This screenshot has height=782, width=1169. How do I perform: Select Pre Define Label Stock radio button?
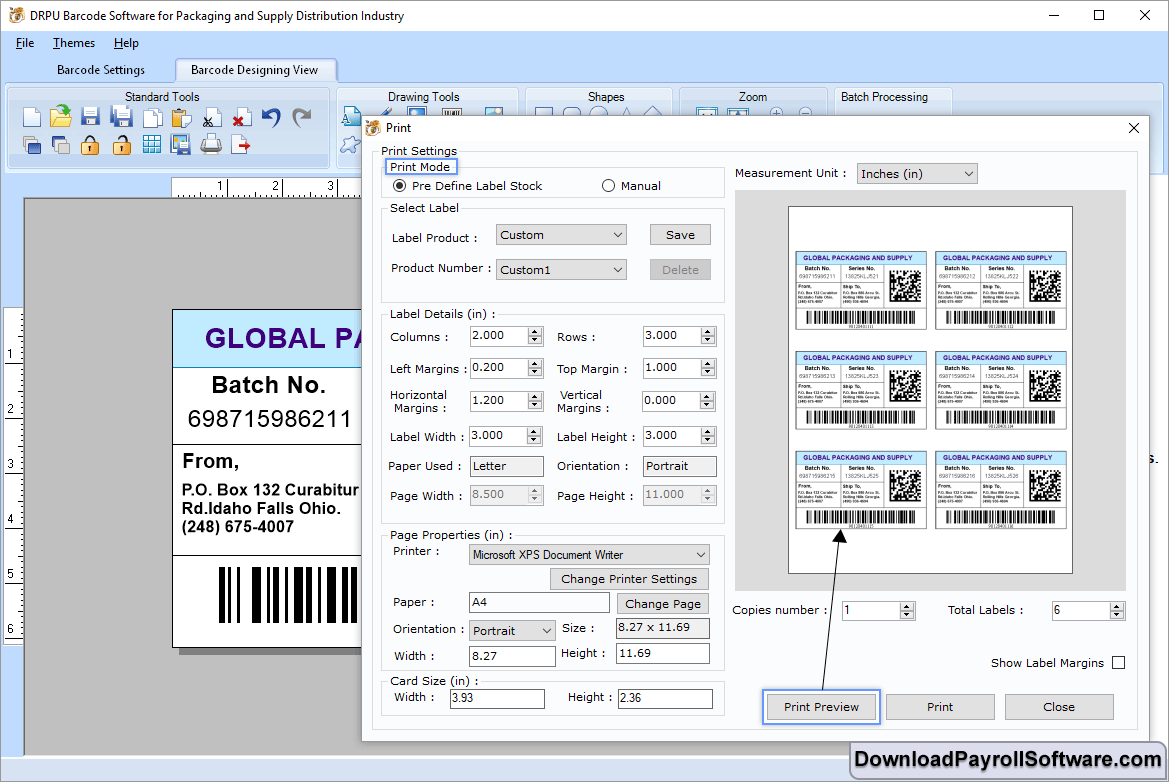point(400,186)
